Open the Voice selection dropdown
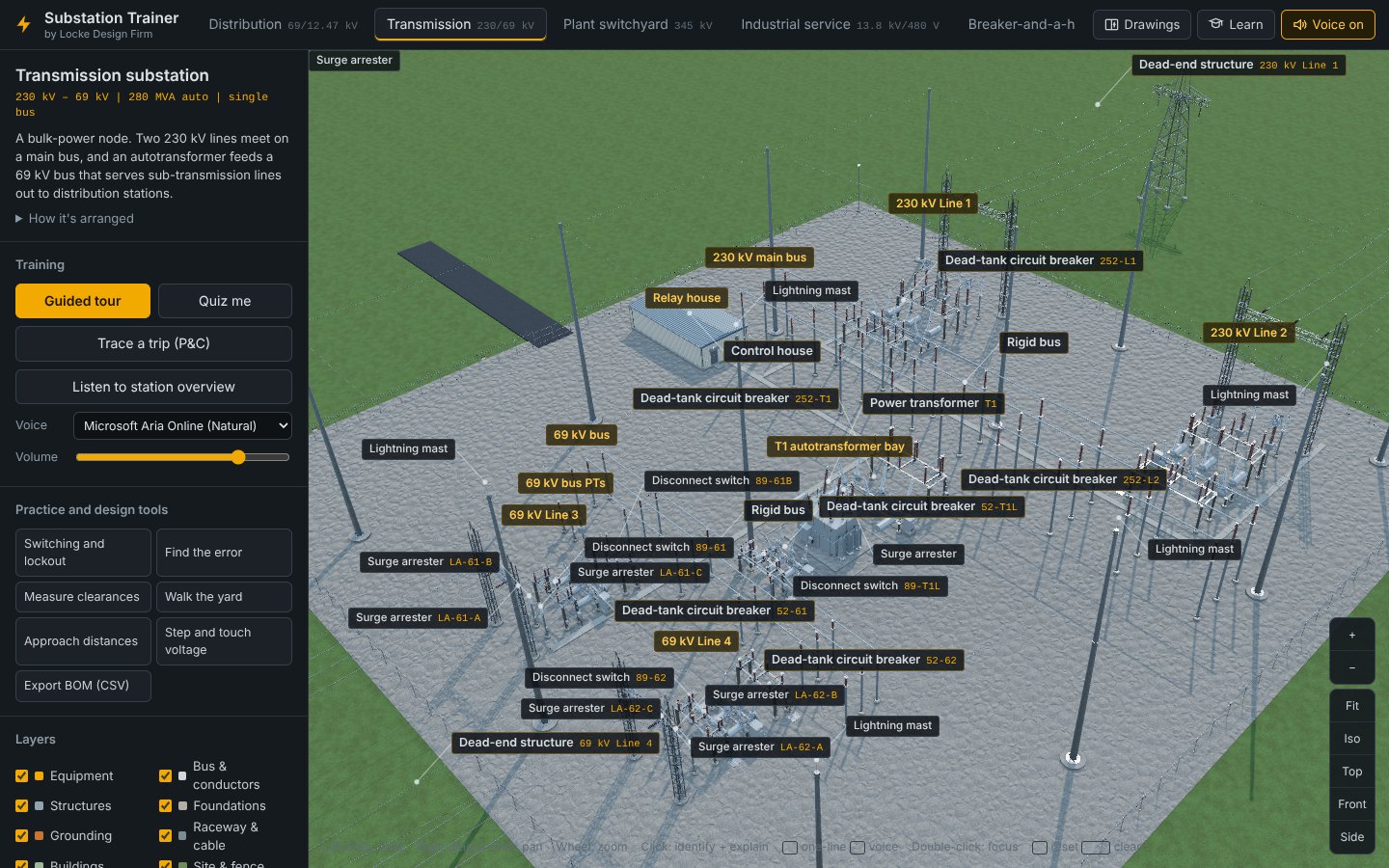The height and width of the screenshot is (868, 1389). [x=182, y=425]
